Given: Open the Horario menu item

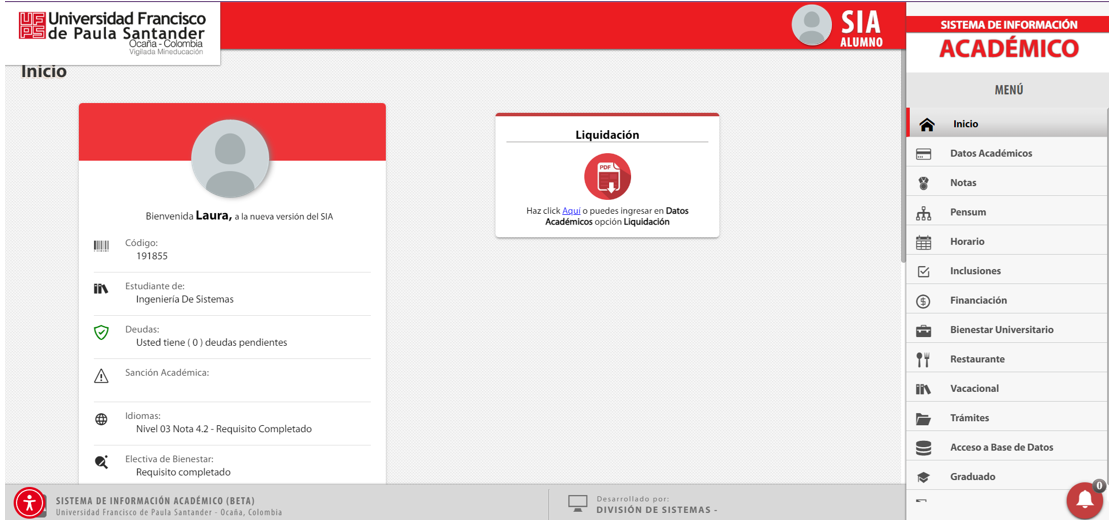Looking at the screenshot, I should (1007, 241).
